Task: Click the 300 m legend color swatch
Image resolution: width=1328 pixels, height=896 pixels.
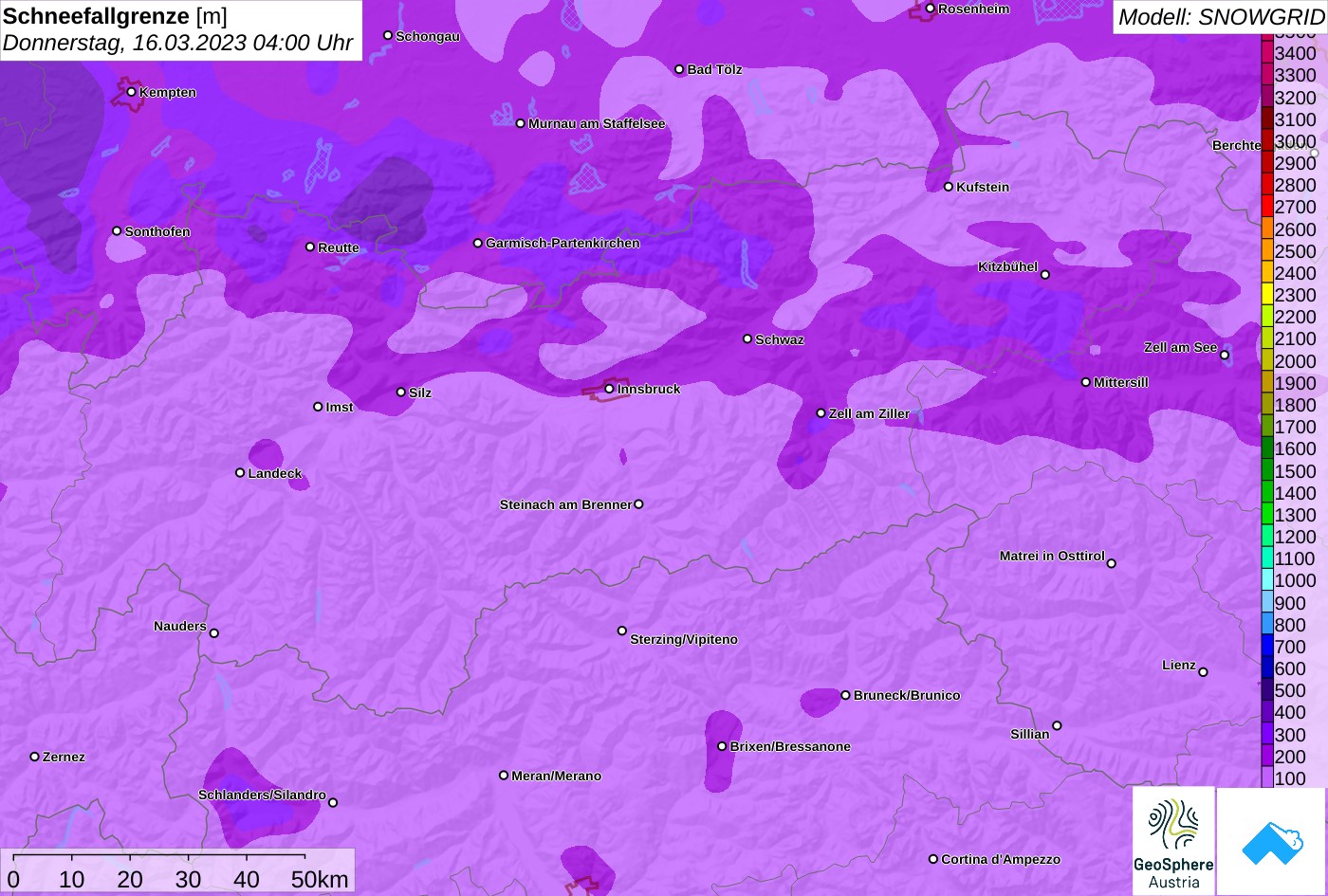Action: point(1266,734)
